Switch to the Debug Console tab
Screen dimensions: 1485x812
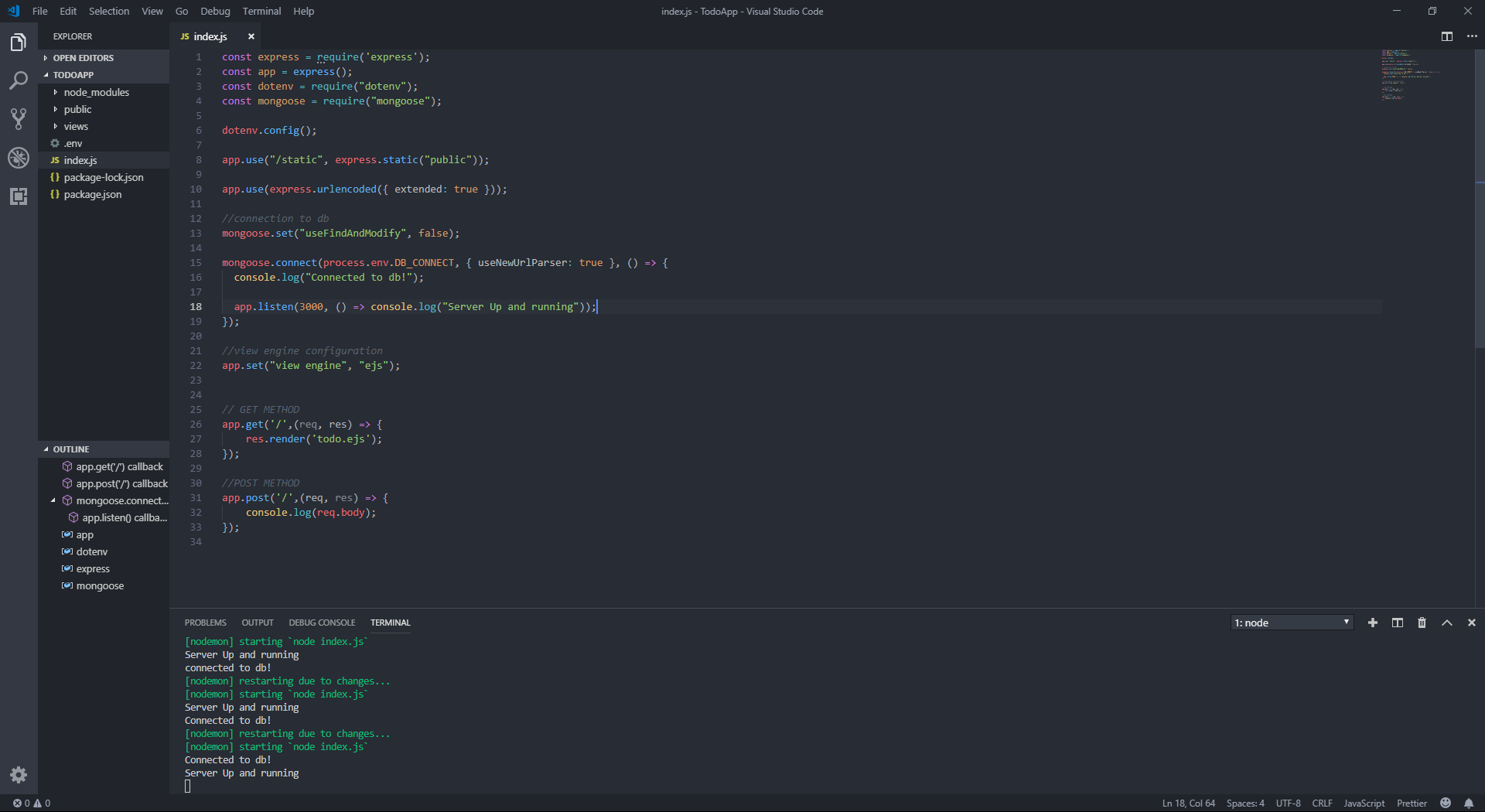pyautogui.click(x=322, y=623)
